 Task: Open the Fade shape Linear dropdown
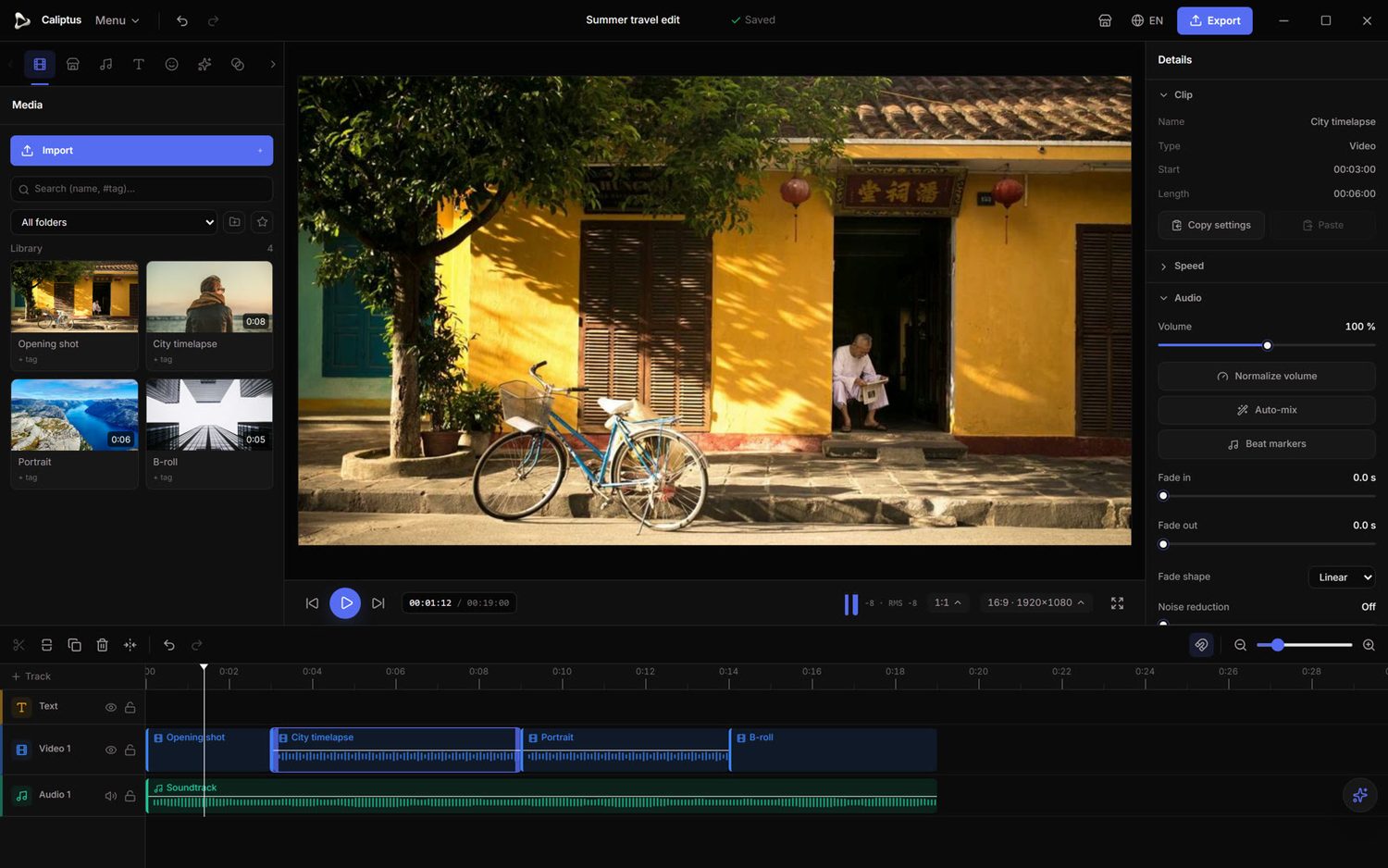click(x=1342, y=577)
